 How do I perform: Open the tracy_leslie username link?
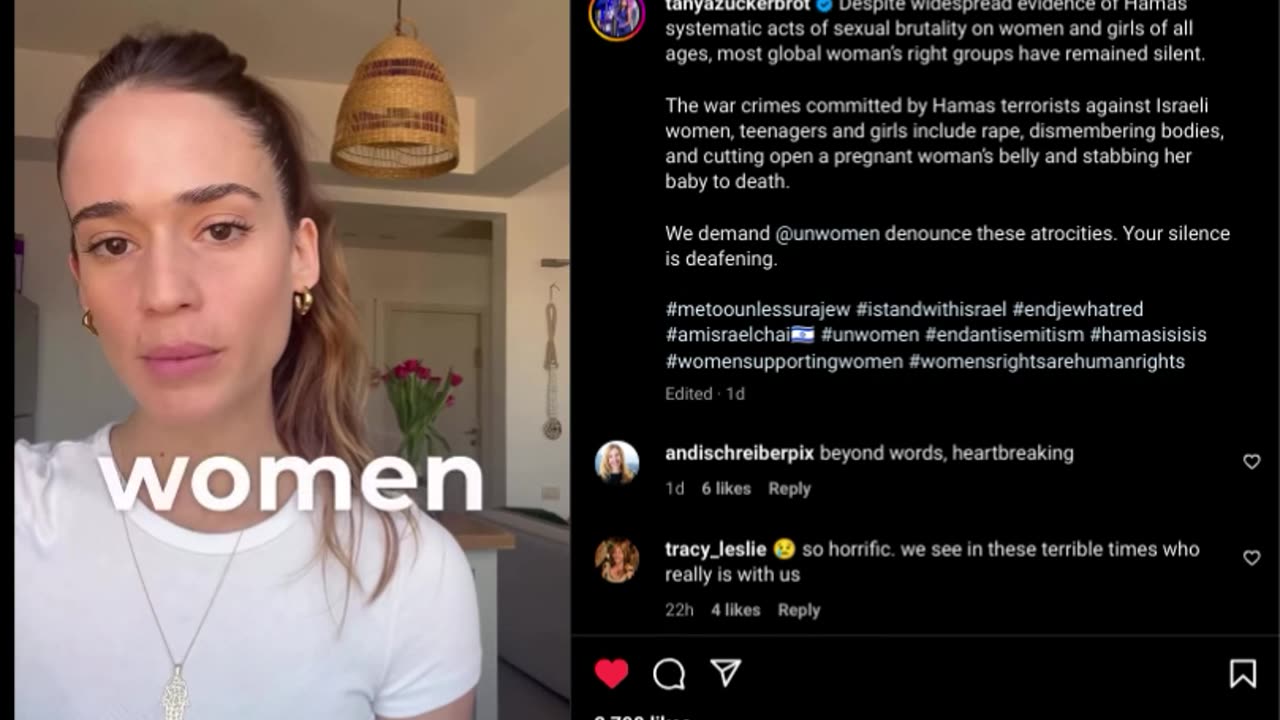pyautogui.click(x=716, y=549)
